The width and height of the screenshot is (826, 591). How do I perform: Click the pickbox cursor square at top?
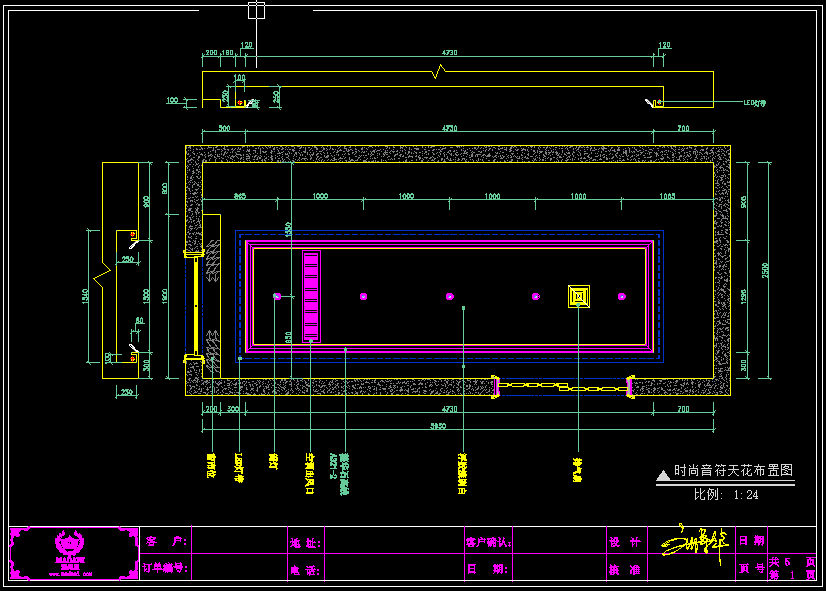[x=256, y=11]
